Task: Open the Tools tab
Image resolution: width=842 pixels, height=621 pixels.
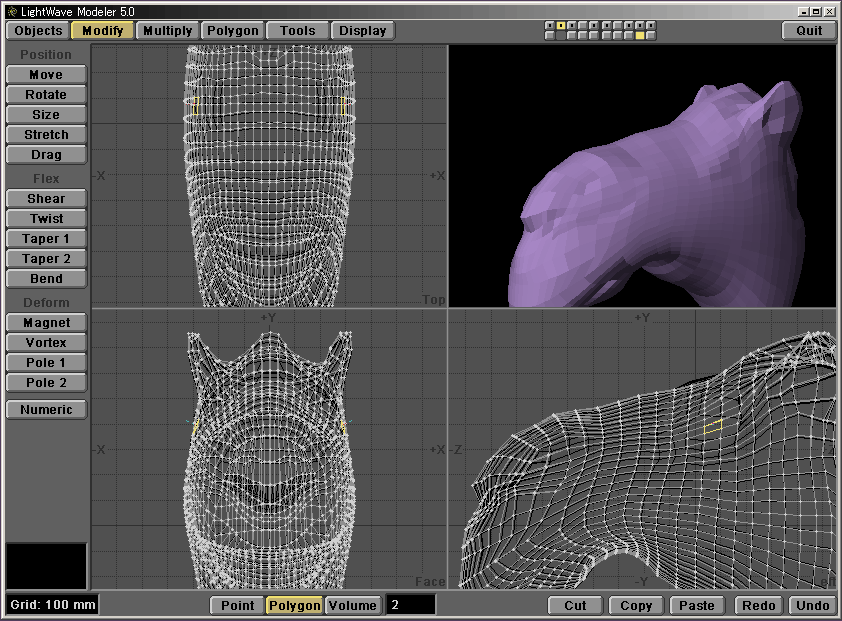Action: [x=297, y=30]
